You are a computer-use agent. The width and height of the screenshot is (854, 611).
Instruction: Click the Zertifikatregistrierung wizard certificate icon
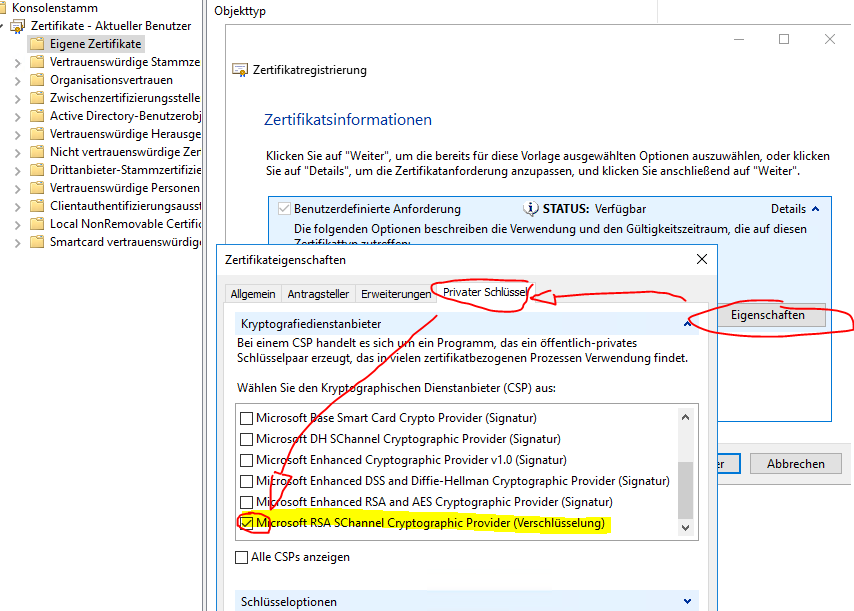tap(240, 70)
